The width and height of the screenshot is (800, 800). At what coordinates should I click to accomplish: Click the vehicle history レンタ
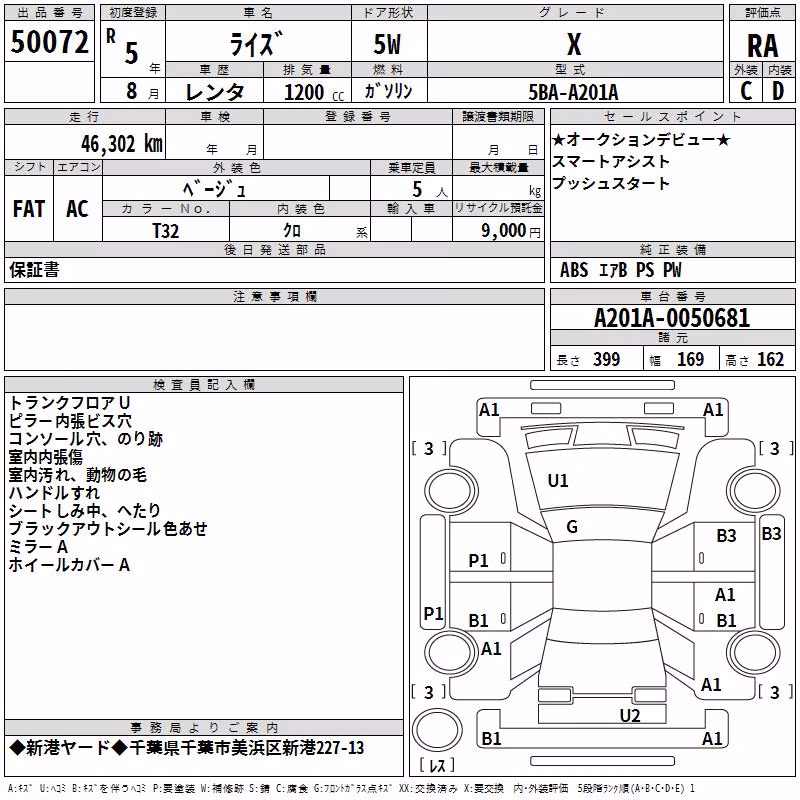point(214,92)
